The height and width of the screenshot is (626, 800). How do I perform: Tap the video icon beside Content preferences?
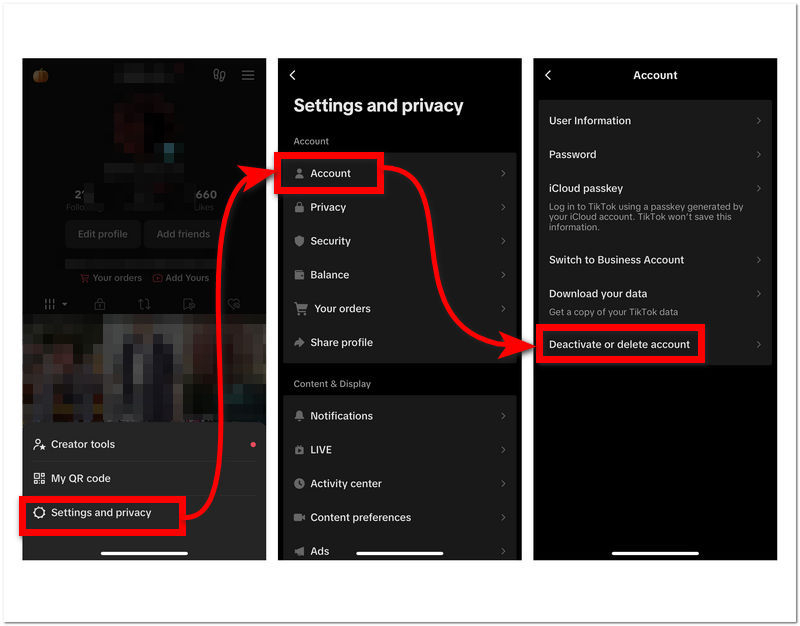pyautogui.click(x=299, y=517)
